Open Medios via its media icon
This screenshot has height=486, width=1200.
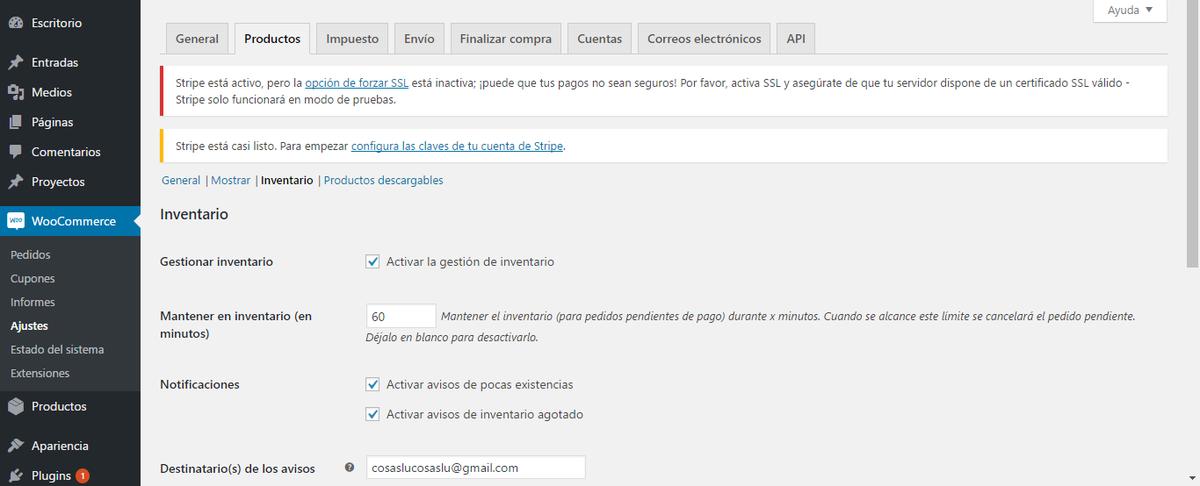click(x=15, y=92)
